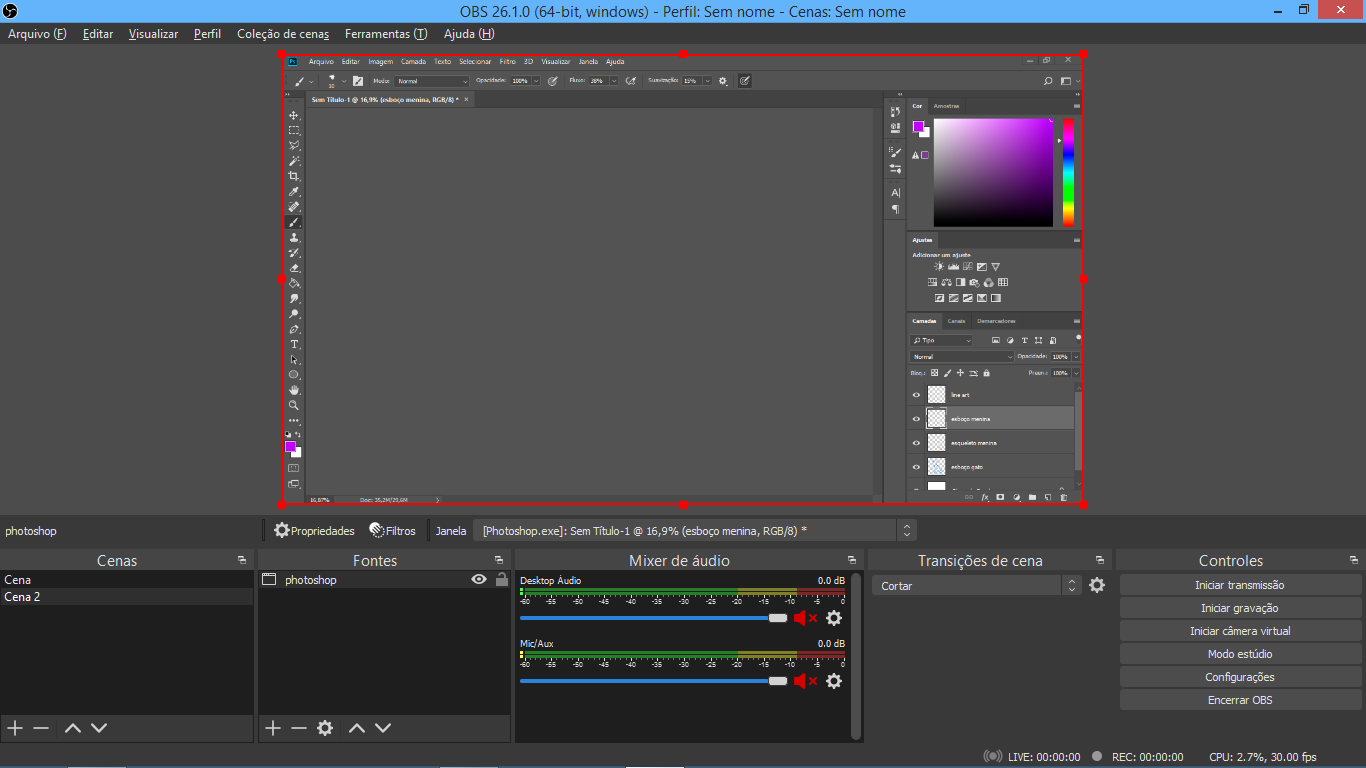Move the photoshop source up in Fontes
1366x768 pixels.
click(x=357, y=728)
